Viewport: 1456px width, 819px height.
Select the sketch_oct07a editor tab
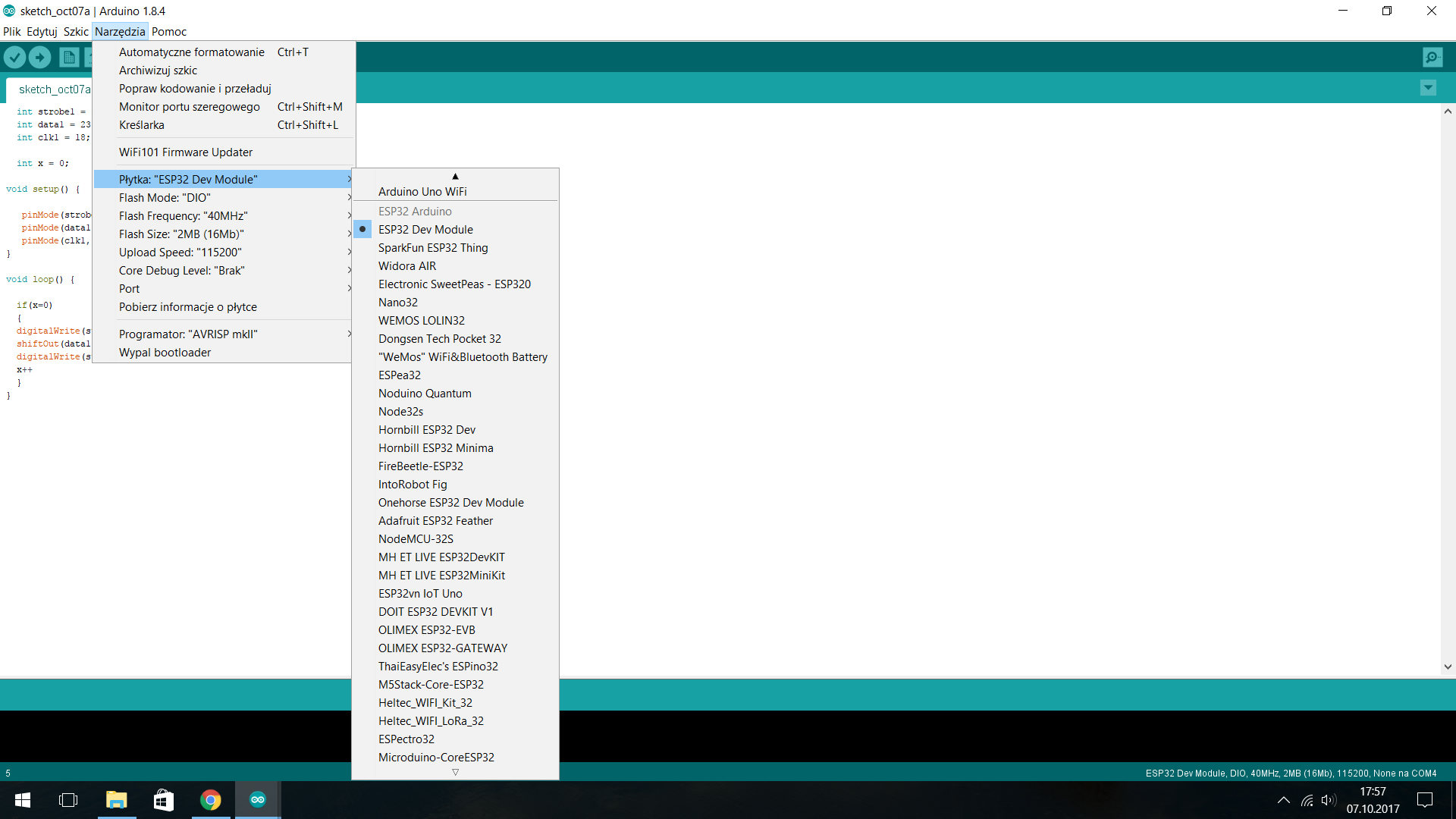[x=49, y=89]
